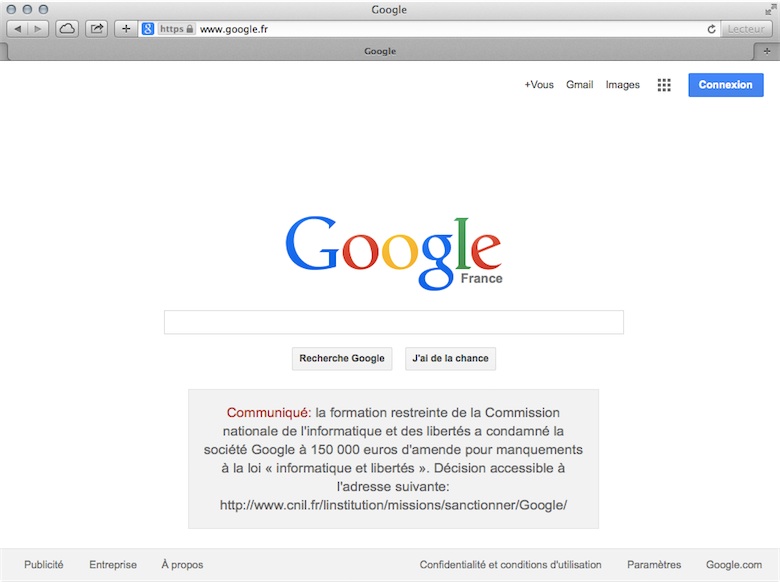This screenshot has height=582, width=780.
Task: Open the À propos footer link
Action: 182,565
